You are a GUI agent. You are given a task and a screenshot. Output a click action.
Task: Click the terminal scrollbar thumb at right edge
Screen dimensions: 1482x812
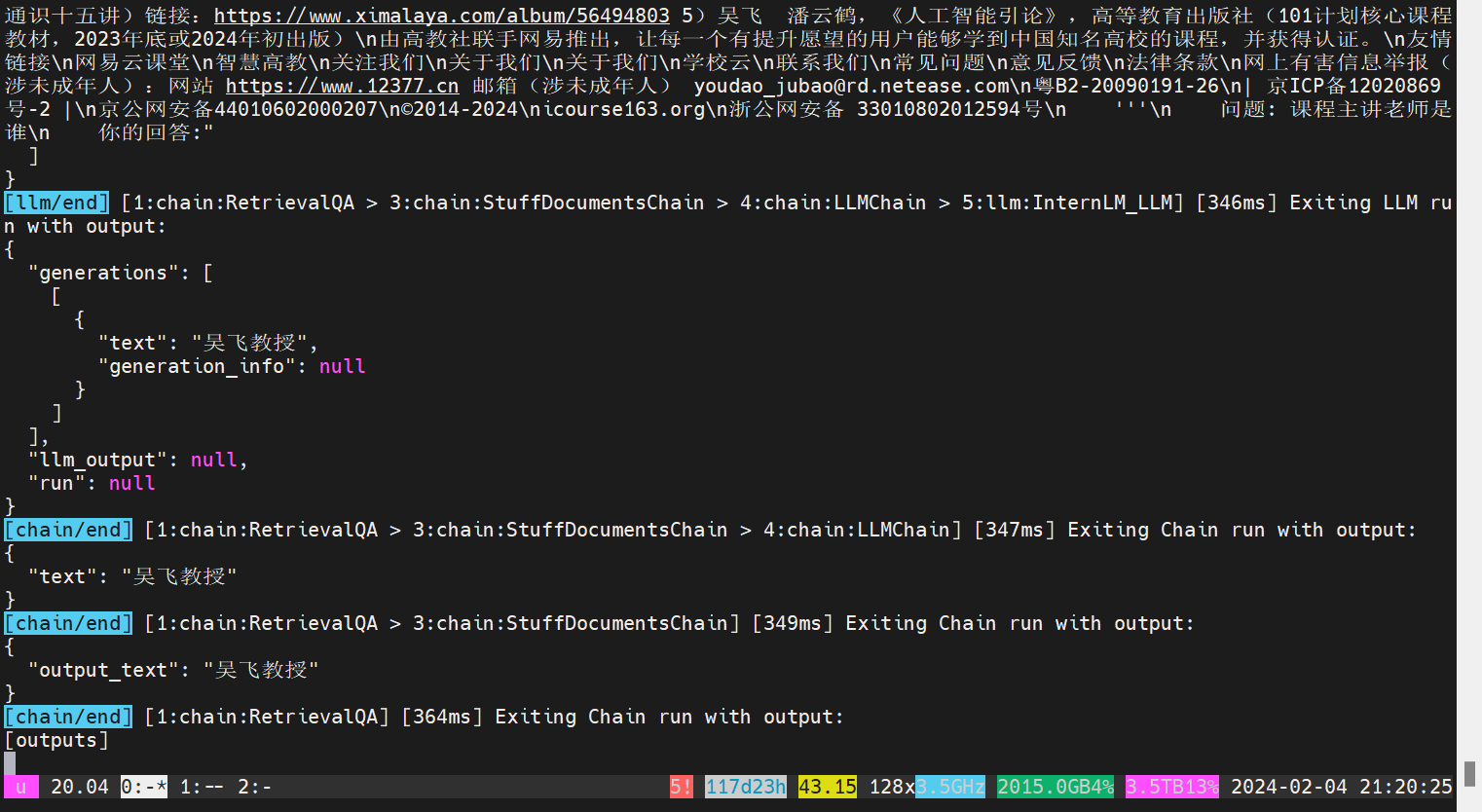coord(1470,775)
